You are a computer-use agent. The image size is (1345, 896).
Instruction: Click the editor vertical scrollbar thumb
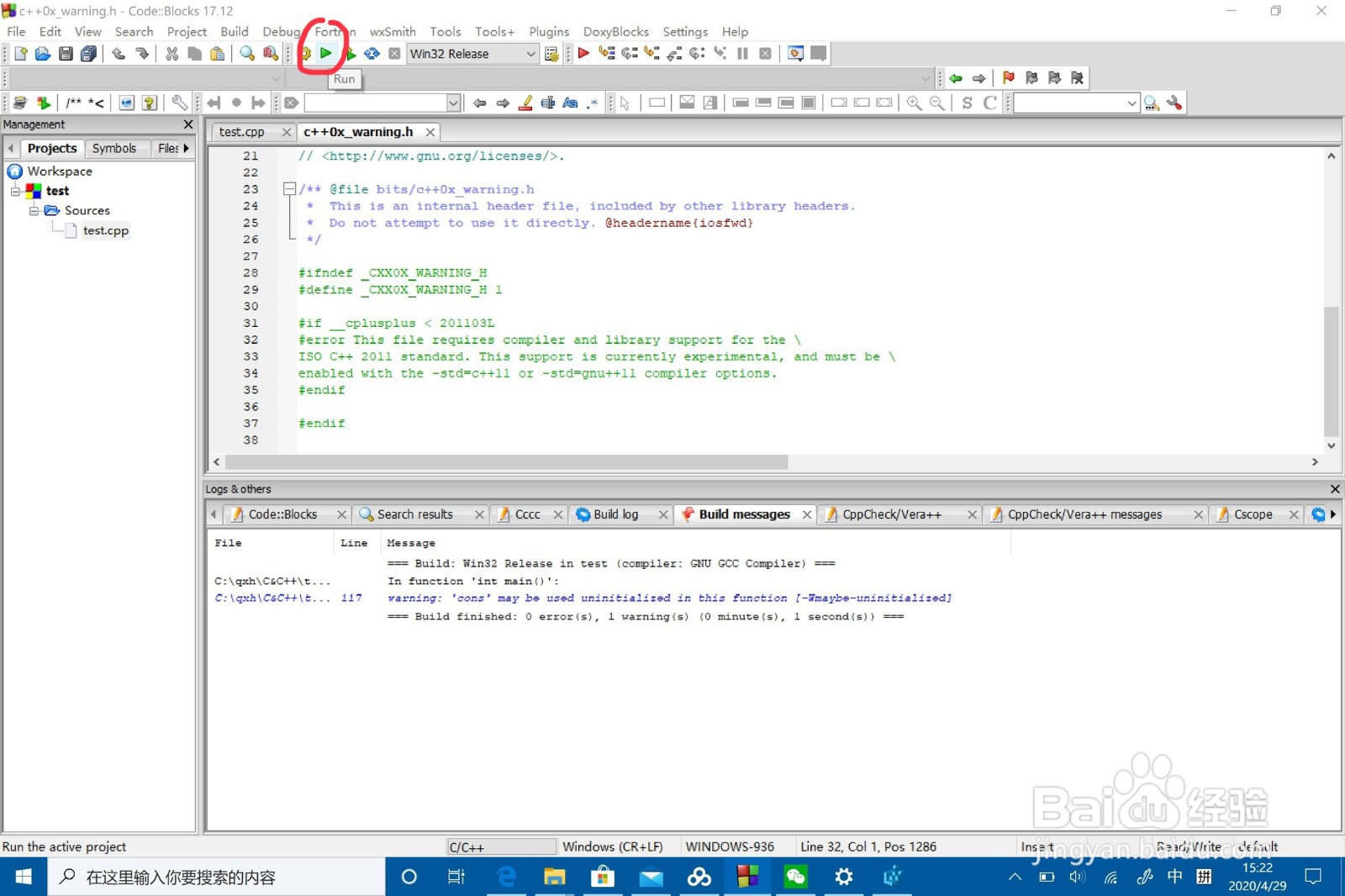click(1331, 372)
